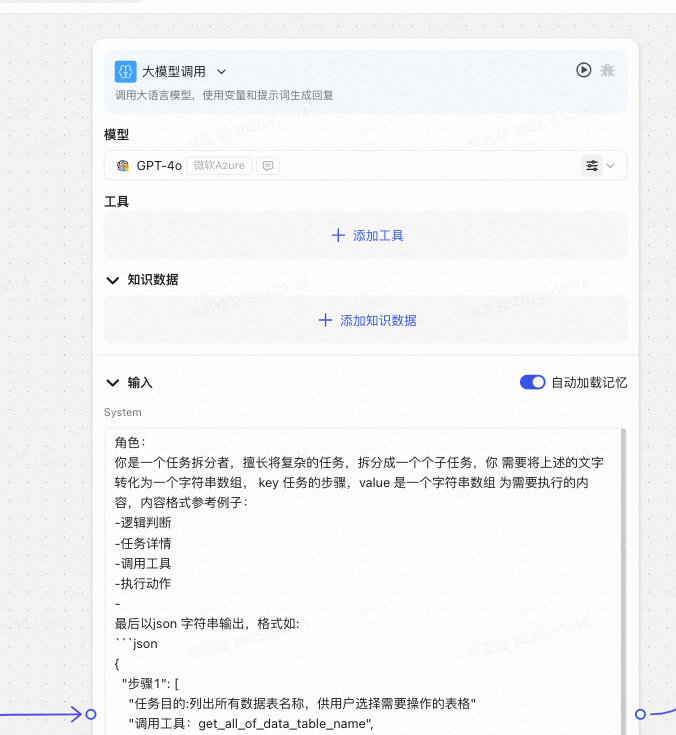Click the run node play icon
676x735 pixels.
pyautogui.click(x=583, y=70)
